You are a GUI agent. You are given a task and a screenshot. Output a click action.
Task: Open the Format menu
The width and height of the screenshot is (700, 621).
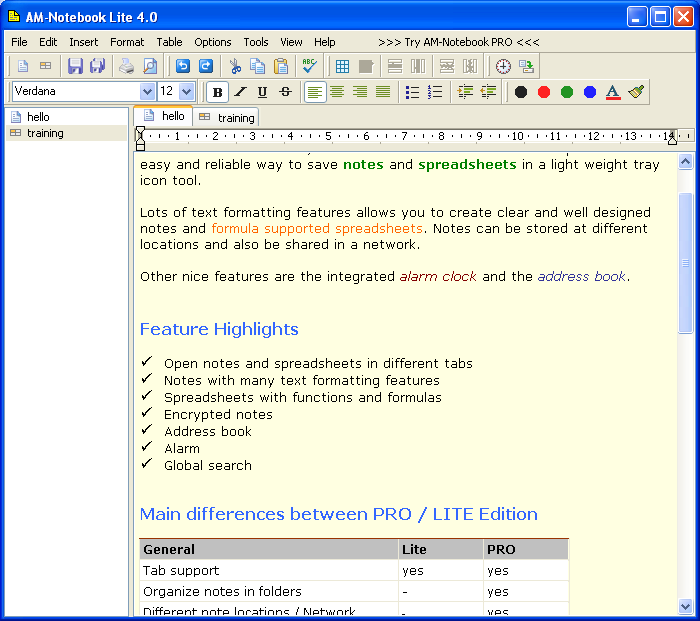127,42
